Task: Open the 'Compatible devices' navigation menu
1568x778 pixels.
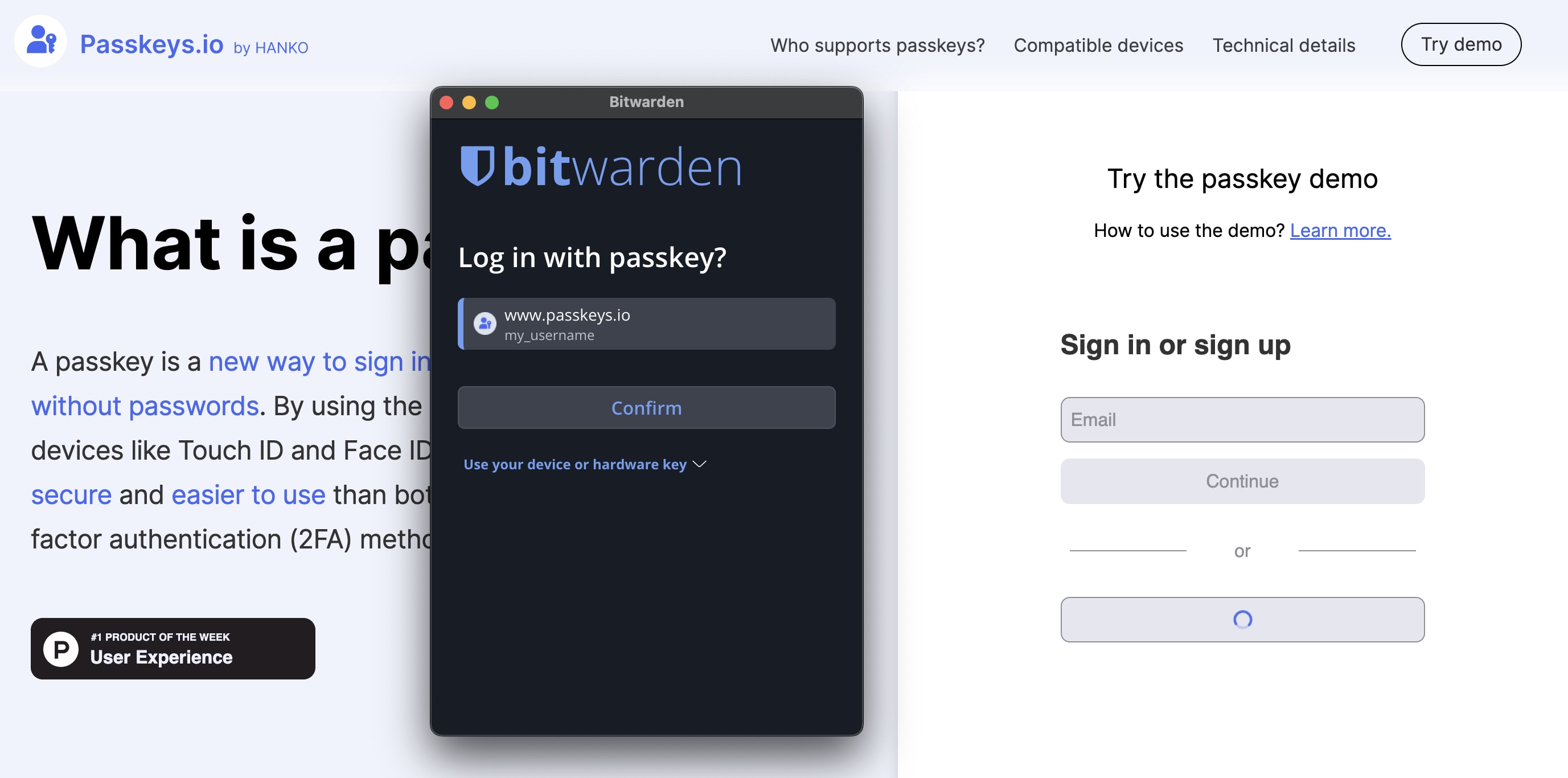Action: (1097, 44)
